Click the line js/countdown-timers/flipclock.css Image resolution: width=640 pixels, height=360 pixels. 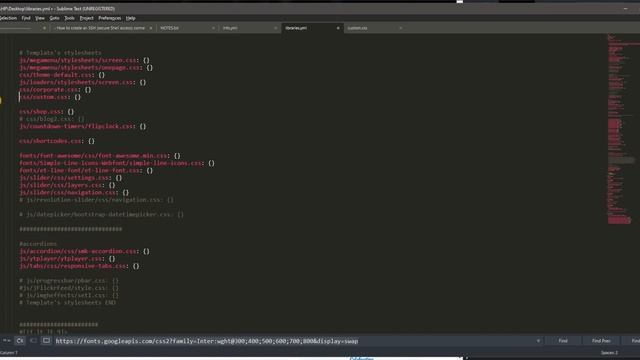(82, 127)
